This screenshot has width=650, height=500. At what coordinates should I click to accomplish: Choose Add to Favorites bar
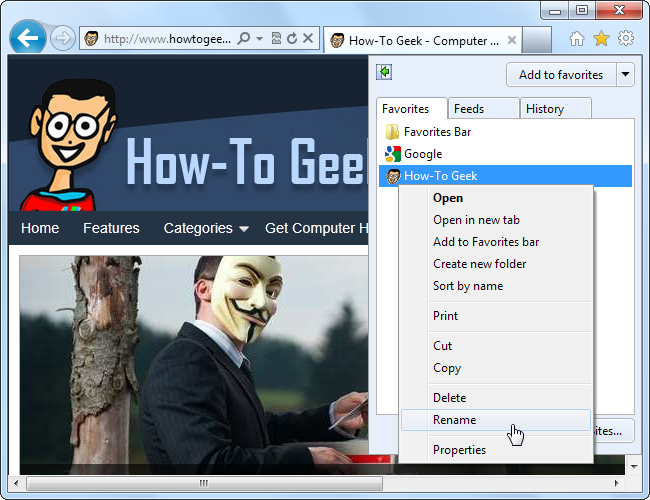coord(497,242)
